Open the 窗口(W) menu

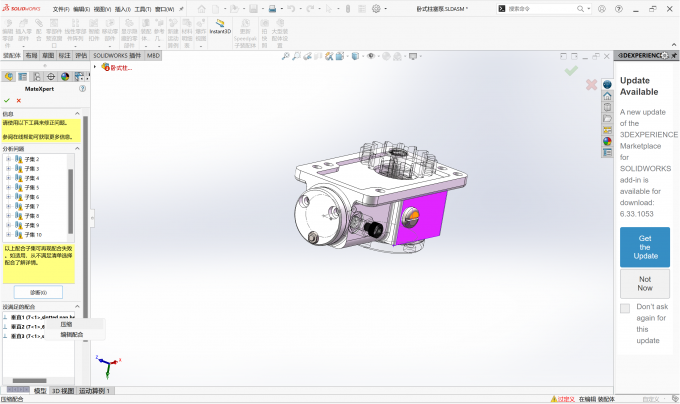click(x=164, y=9)
